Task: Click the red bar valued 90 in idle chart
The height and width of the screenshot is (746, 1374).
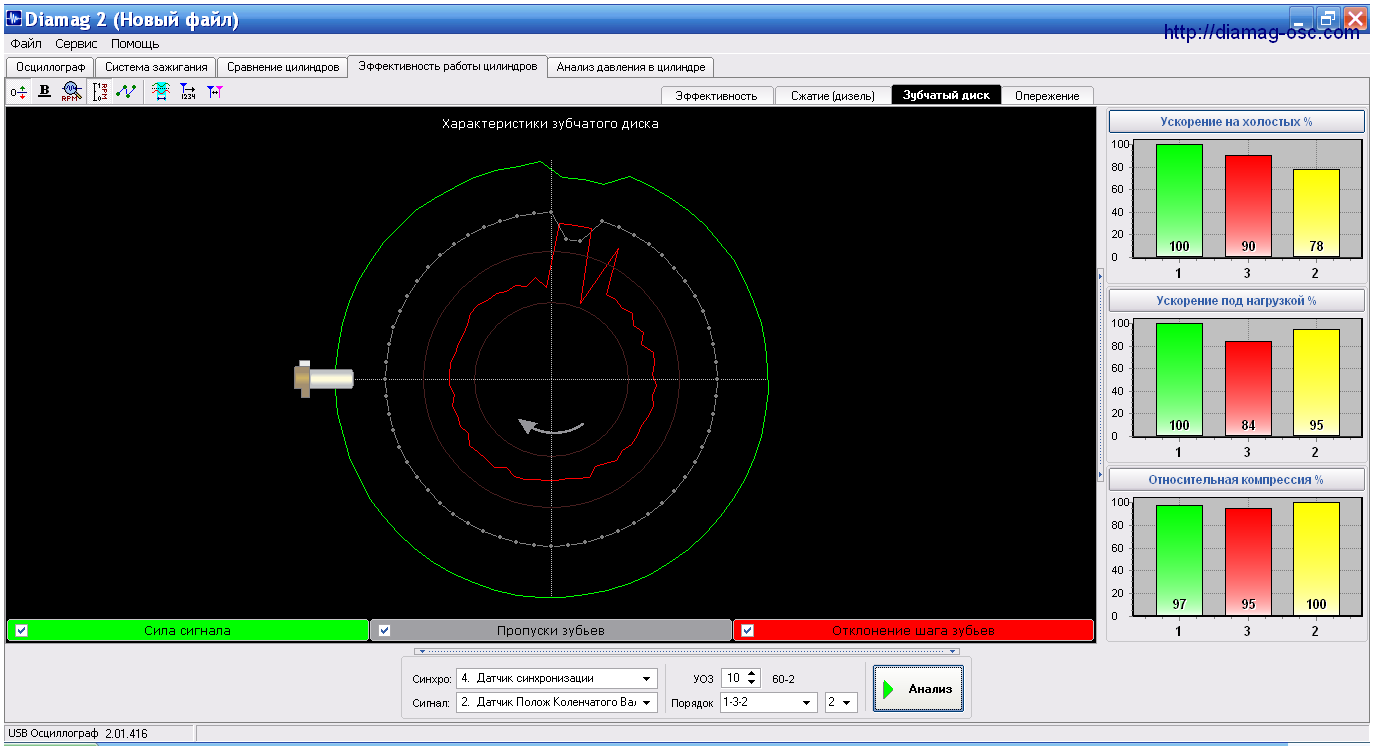Action: 1247,206
